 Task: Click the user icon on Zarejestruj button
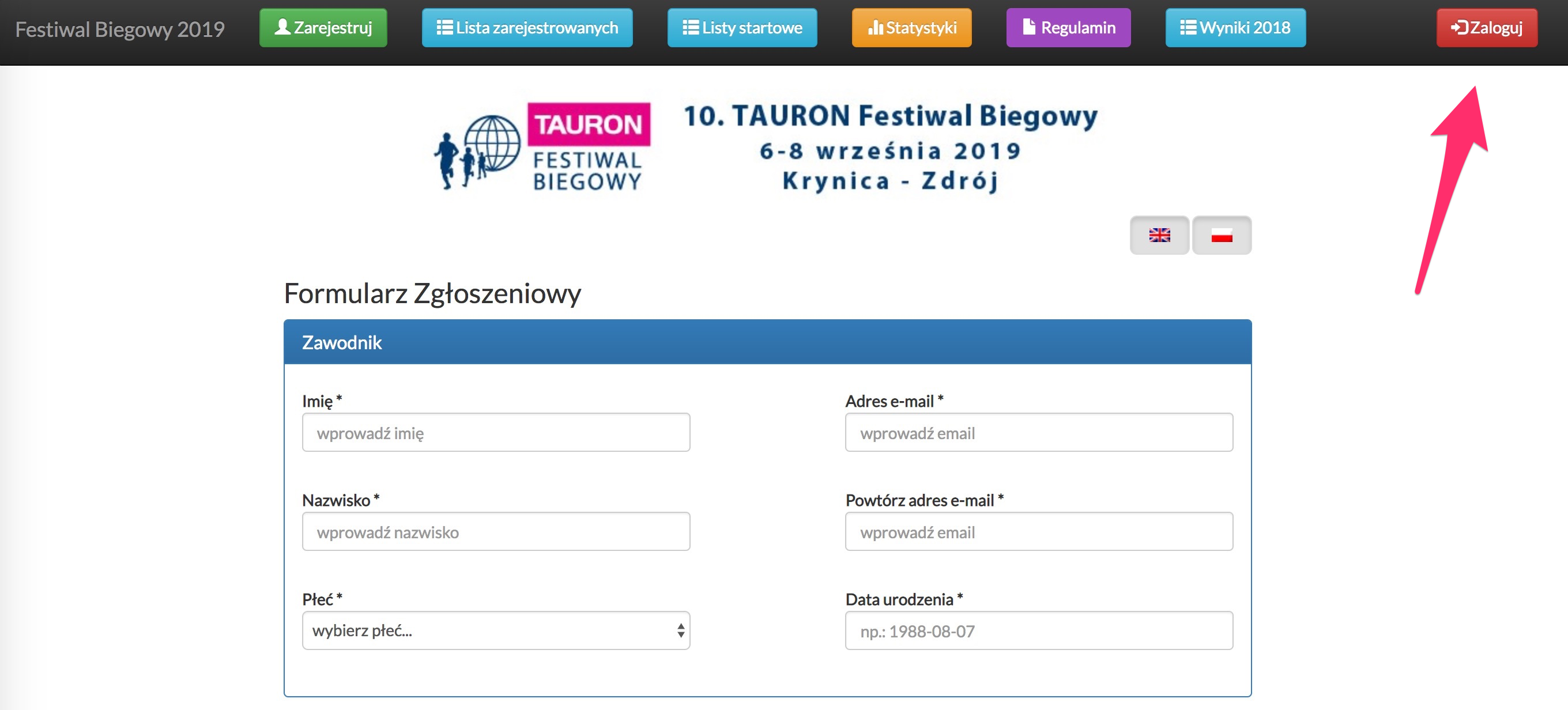click(282, 28)
